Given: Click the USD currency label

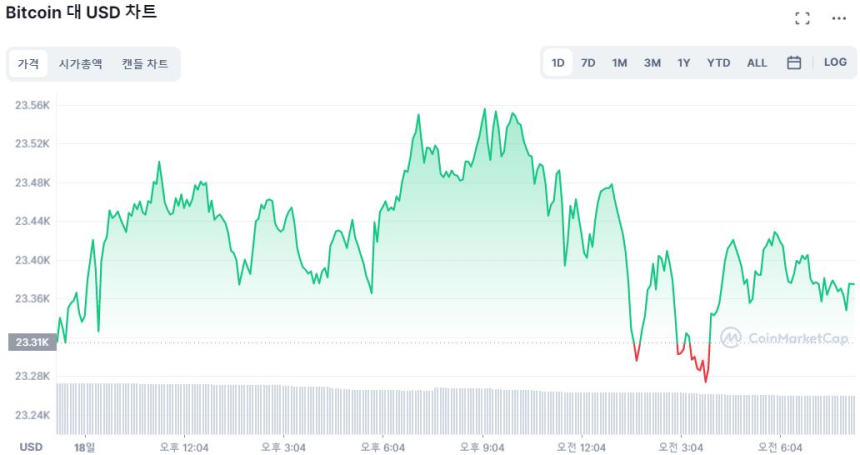Looking at the screenshot, I should pos(30,447).
